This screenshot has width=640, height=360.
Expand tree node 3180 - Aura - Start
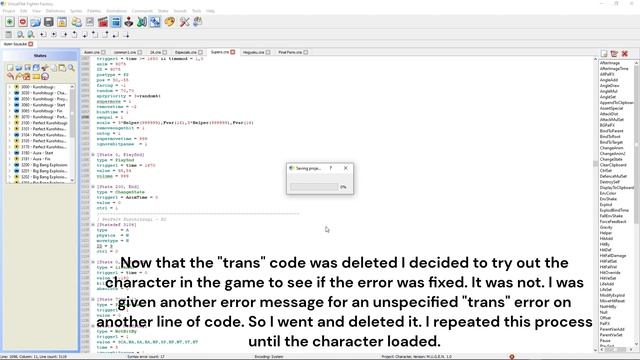[x=10, y=153]
